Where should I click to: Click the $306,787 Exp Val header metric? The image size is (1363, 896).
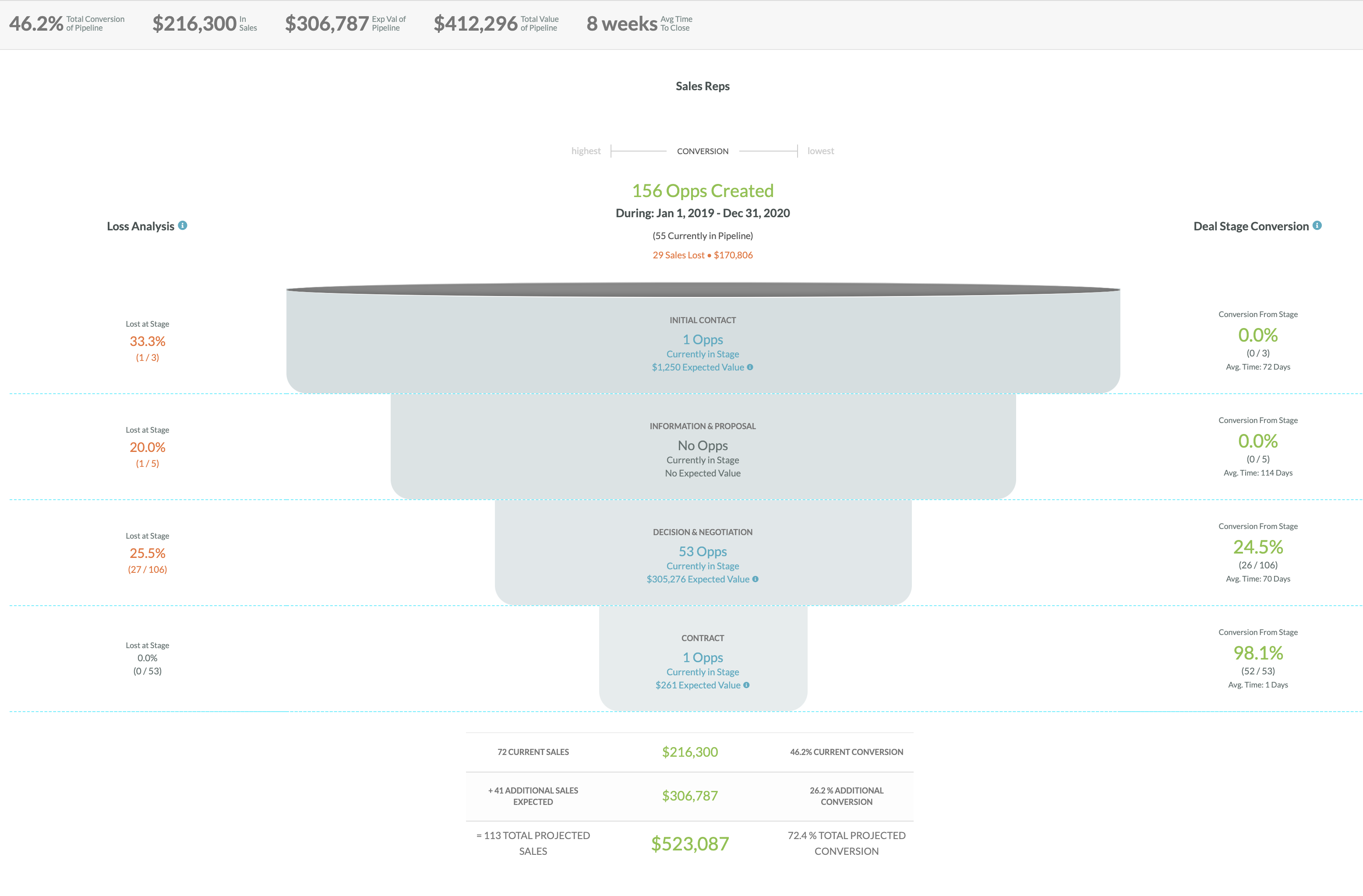point(345,24)
